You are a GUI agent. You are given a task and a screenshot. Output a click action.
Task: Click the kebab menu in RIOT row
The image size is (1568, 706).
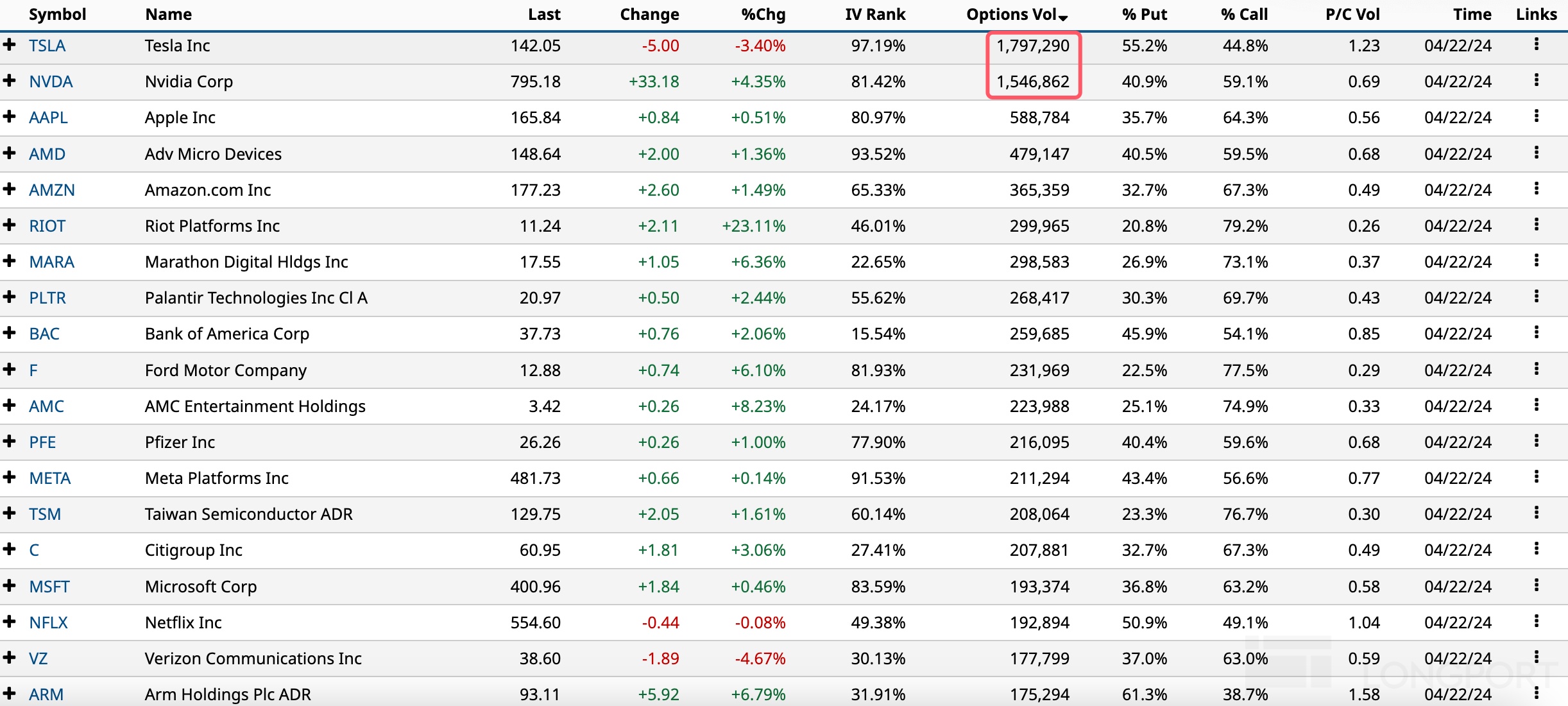pos(1536,225)
